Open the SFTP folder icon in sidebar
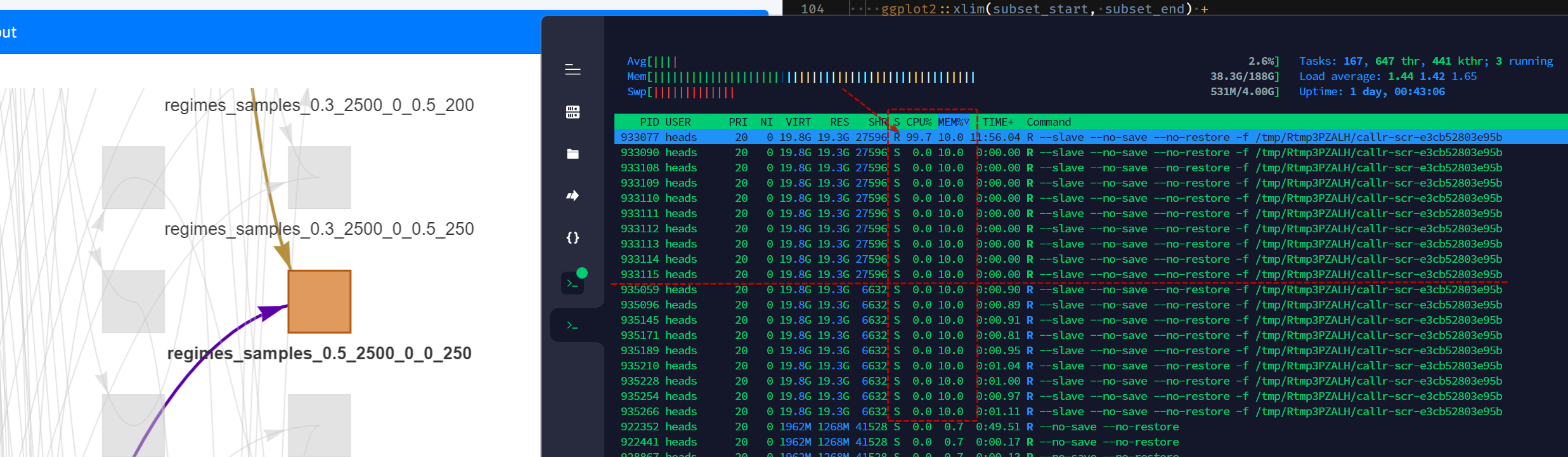Viewport: 1568px width, 457px height. point(573,154)
